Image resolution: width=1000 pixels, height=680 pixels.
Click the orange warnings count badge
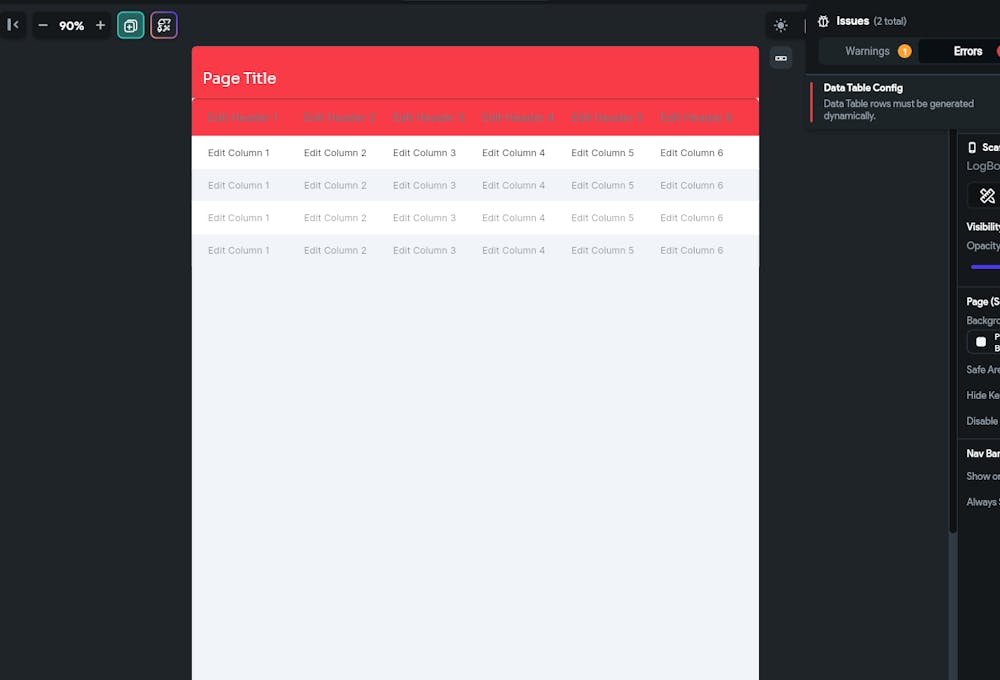click(904, 51)
